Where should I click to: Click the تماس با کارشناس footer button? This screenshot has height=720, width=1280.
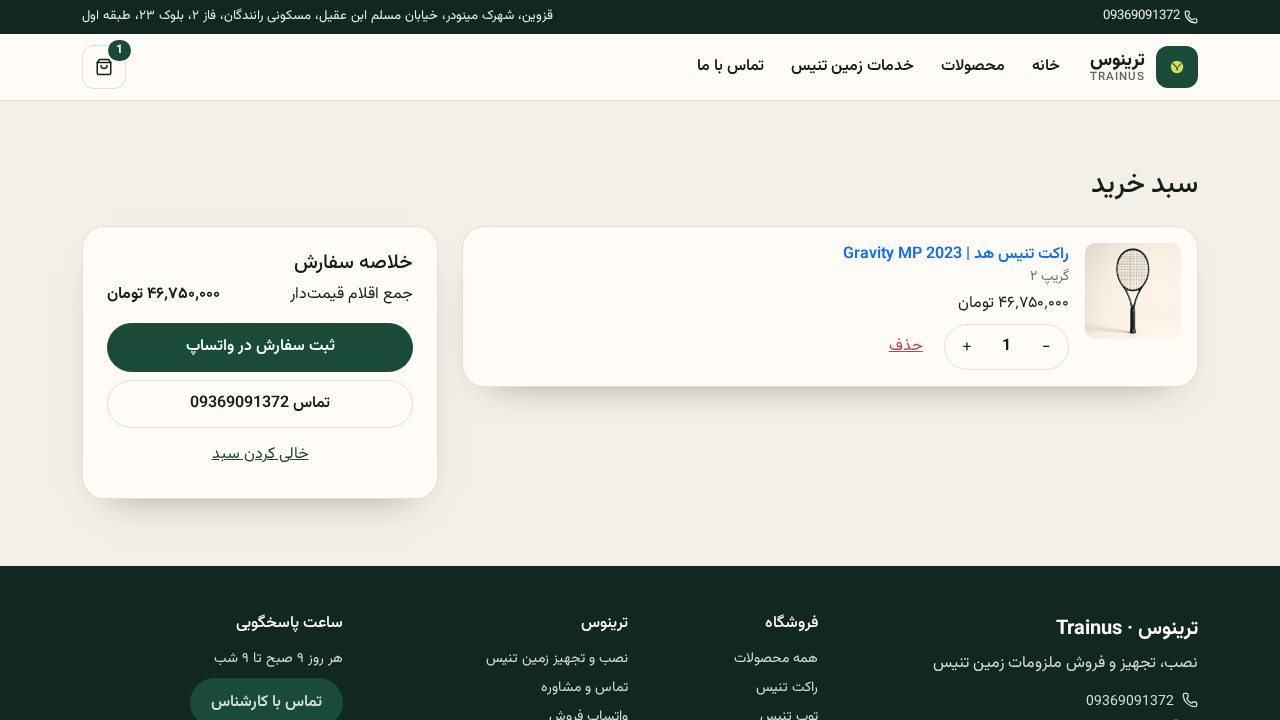pos(266,701)
